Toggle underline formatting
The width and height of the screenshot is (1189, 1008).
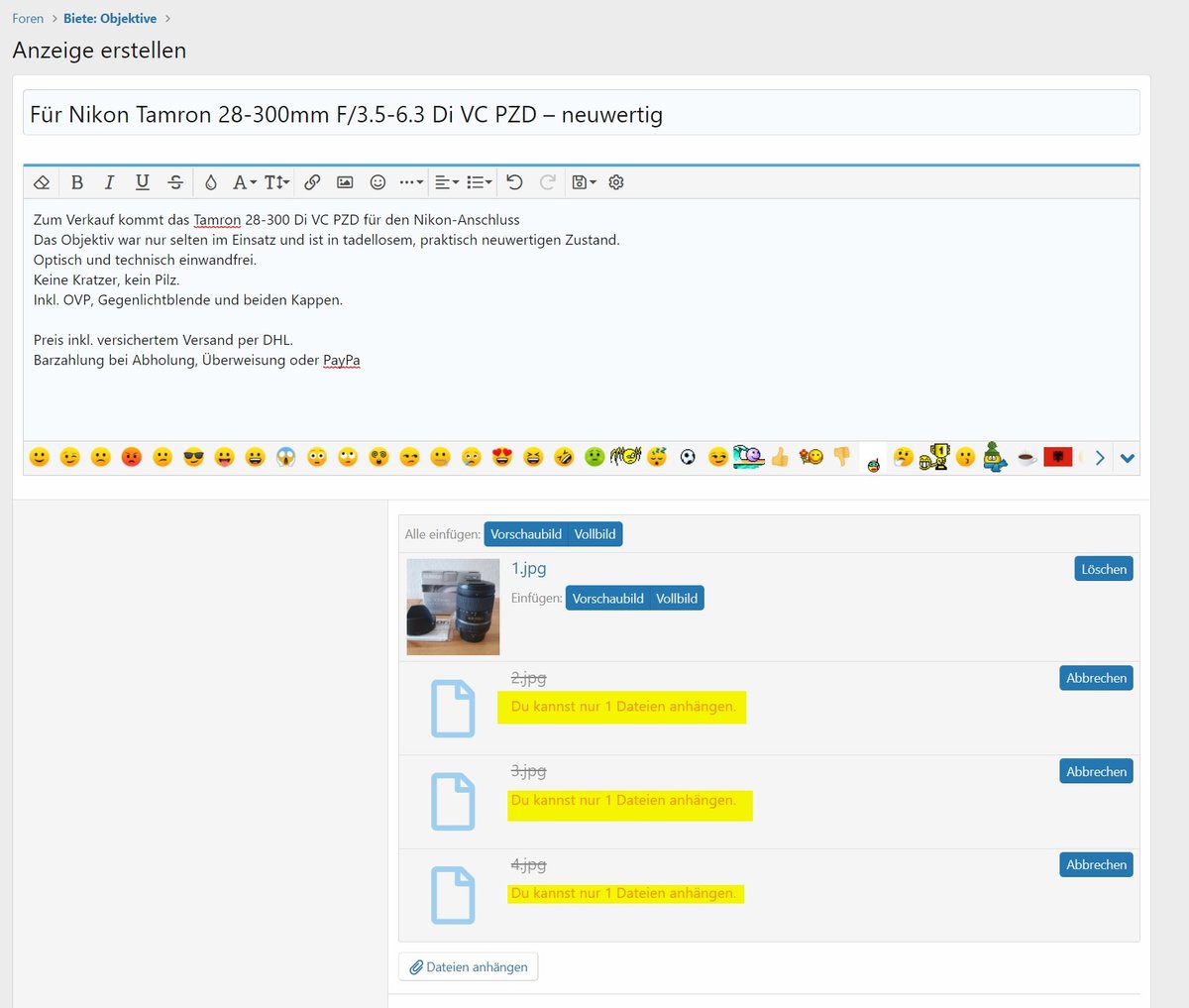(x=143, y=182)
